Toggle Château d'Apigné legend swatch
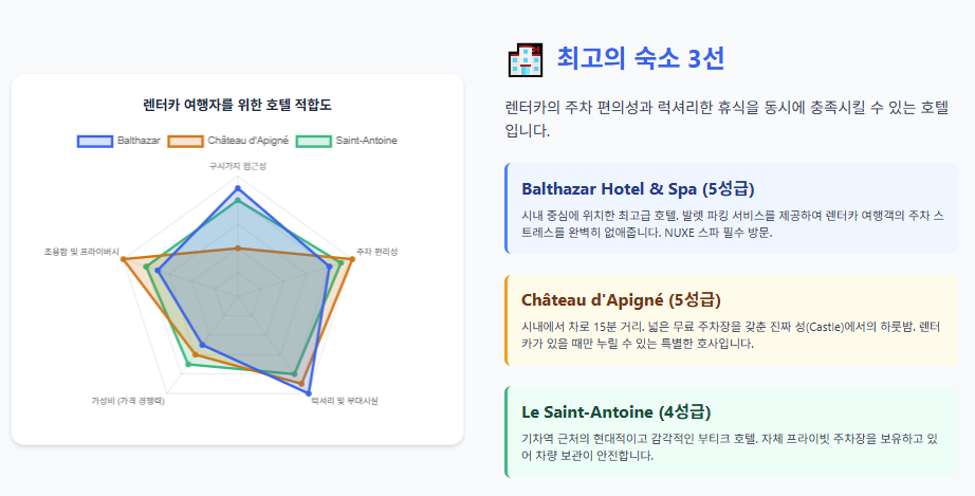 [186, 141]
